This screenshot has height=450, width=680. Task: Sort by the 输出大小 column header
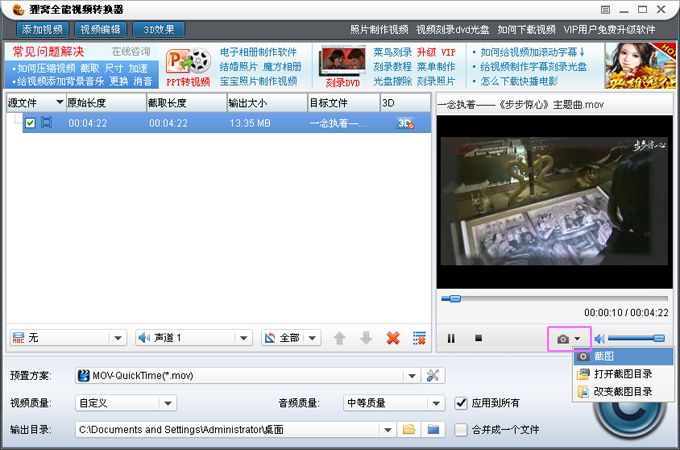pos(267,103)
